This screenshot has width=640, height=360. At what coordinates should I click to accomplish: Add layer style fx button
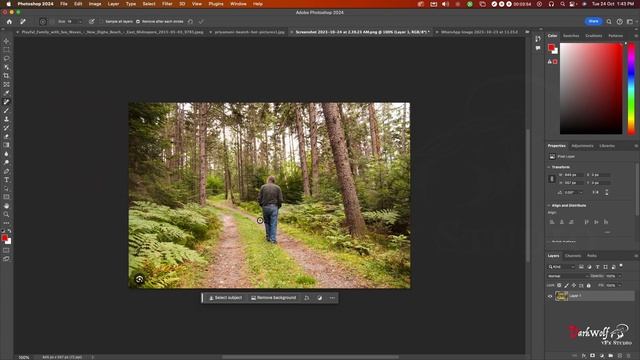(x=584, y=356)
